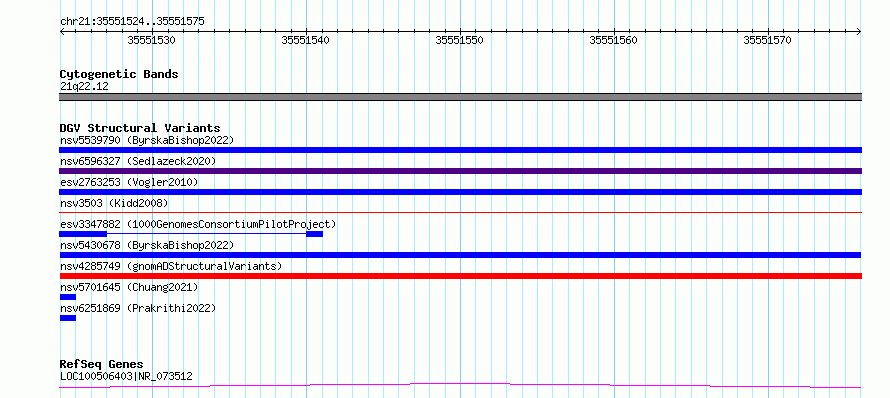
Task: Open the nsv3503 (Kidd2008) variant label
Action: (114, 203)
